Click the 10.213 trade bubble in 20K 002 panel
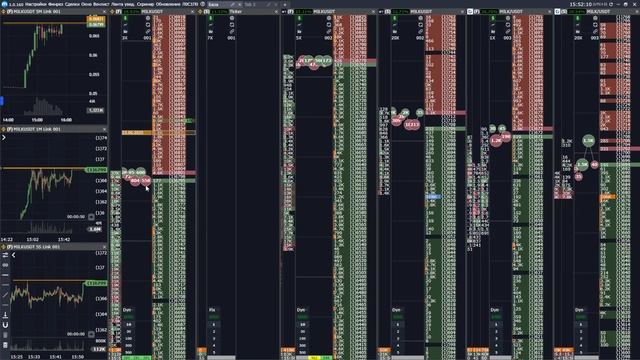Viewport: 640px width, 360px height. coord(411,124)
